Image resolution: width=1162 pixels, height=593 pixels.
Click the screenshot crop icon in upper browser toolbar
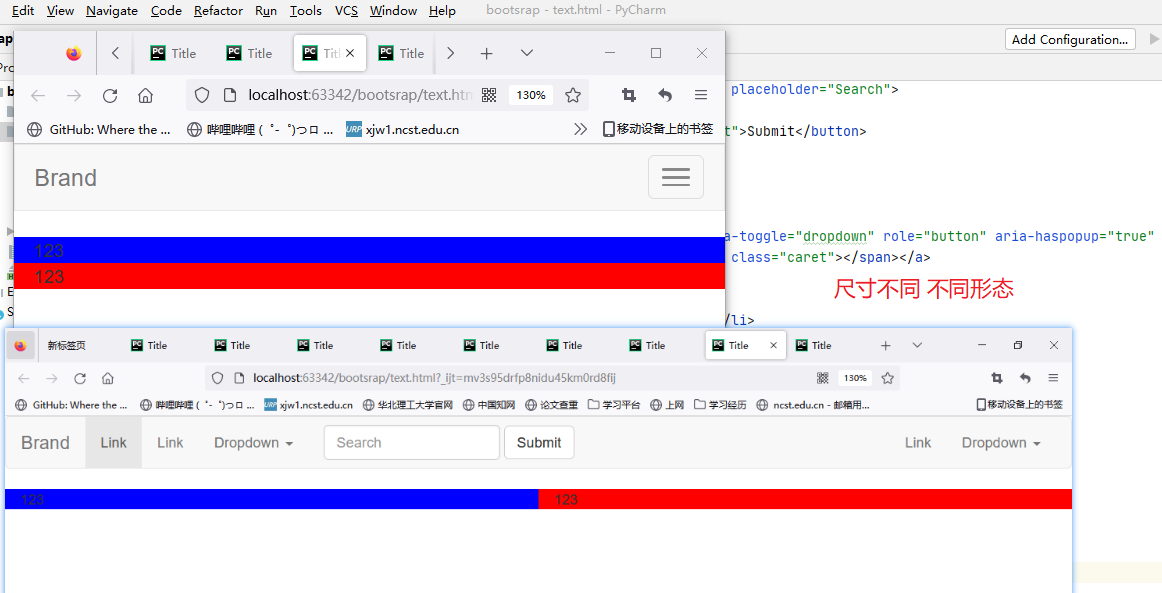point(628,95)
